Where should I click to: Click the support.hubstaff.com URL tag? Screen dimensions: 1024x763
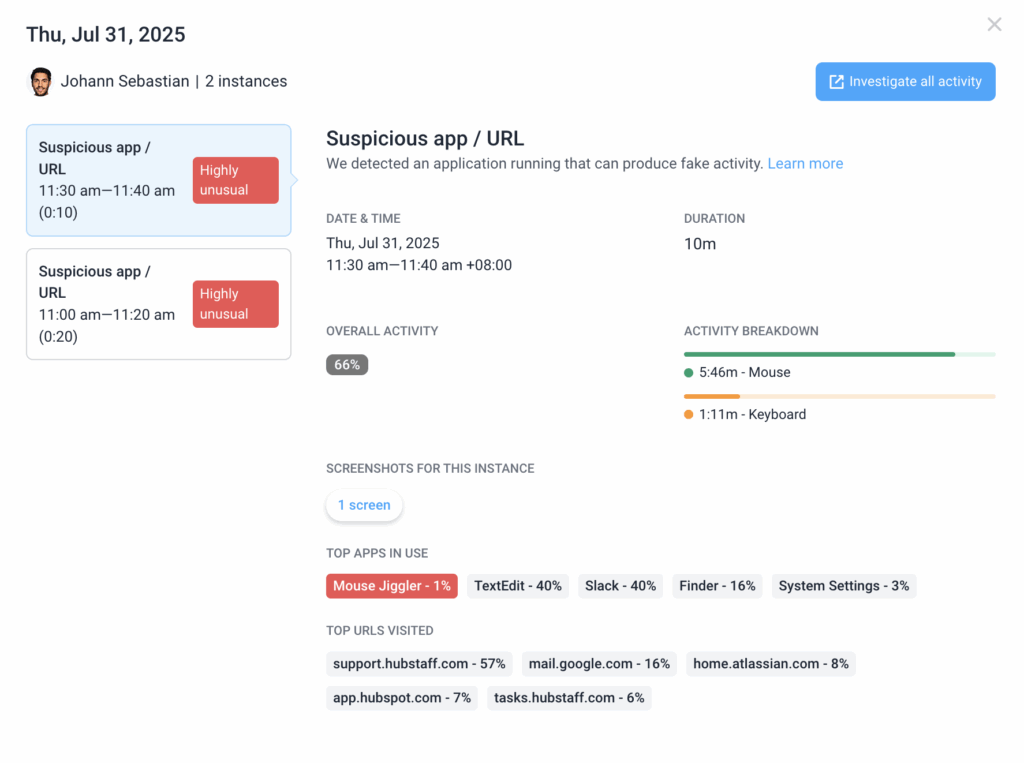coord(419,664)
